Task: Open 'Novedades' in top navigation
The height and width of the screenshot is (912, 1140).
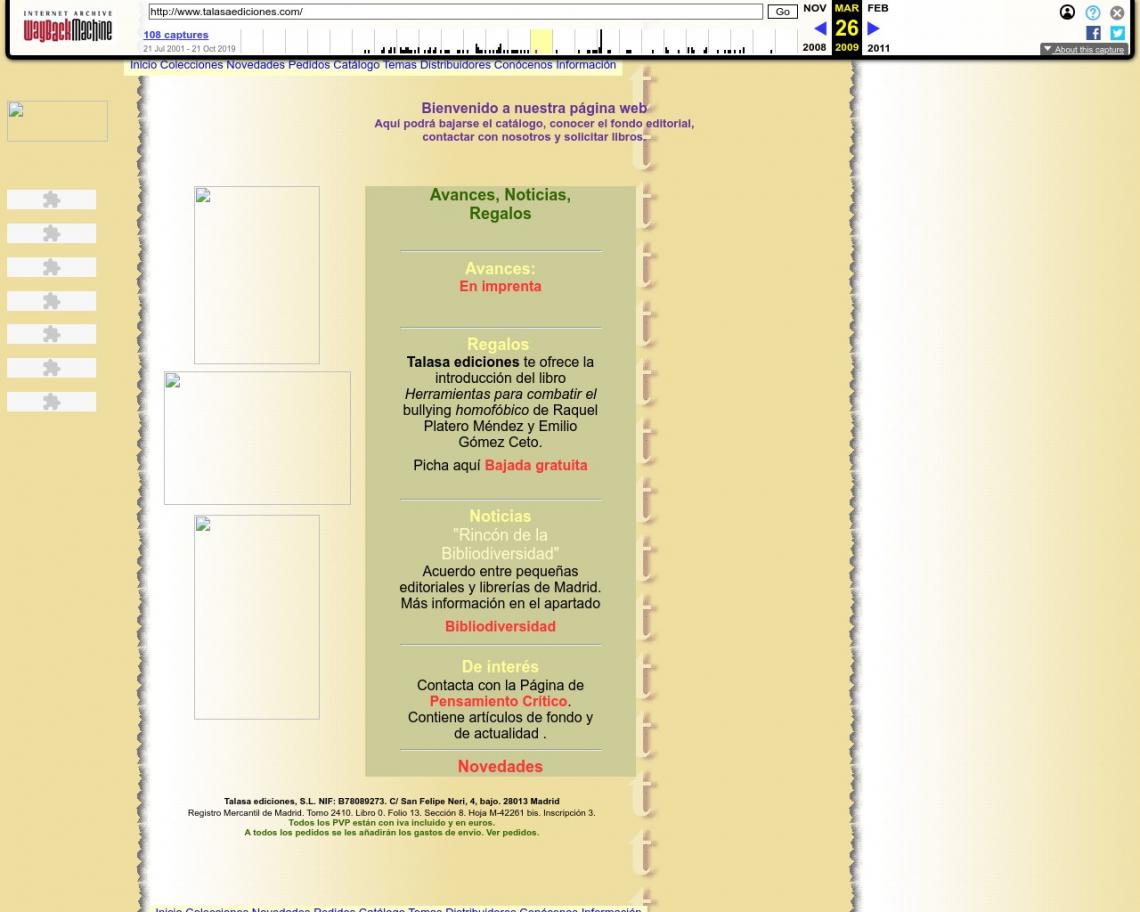Action: [x=255, y=65]
